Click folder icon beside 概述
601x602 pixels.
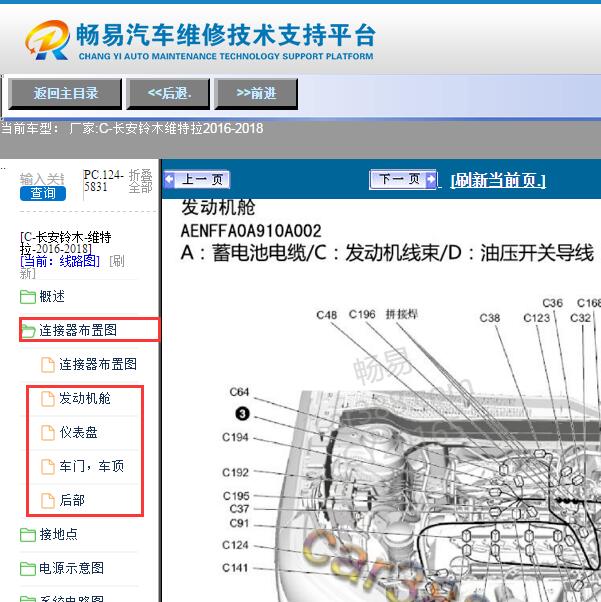[28, 297]
